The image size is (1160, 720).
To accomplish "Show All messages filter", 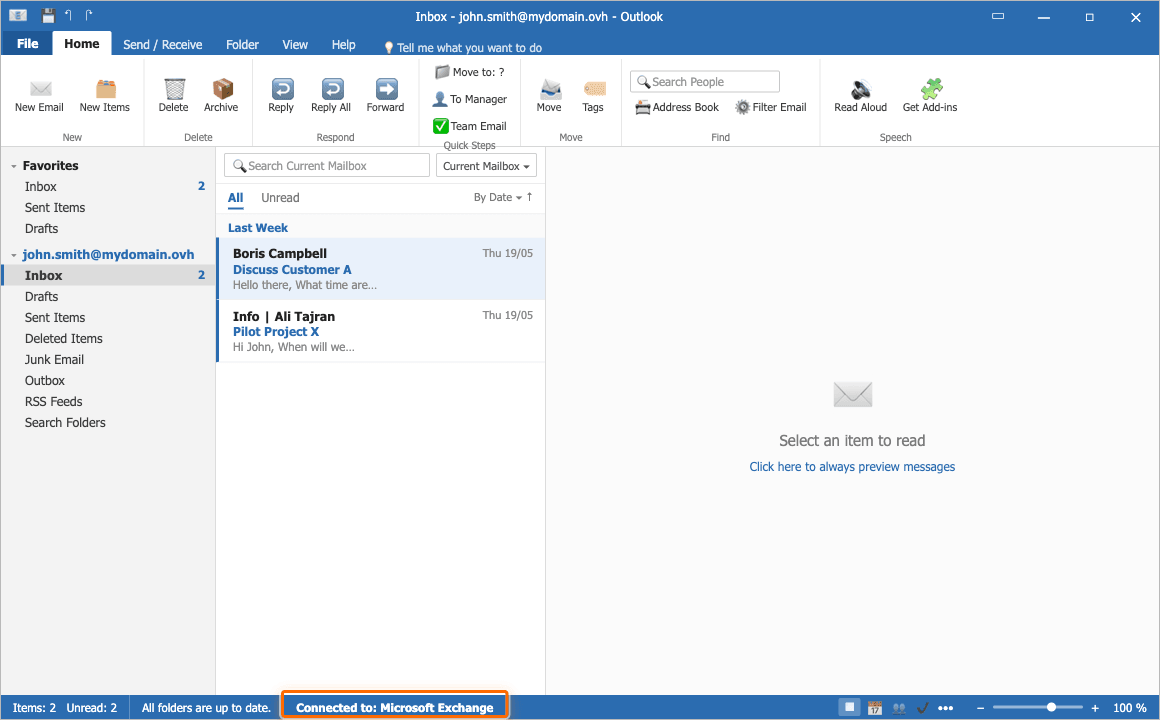I will click(x=235, y=198).
